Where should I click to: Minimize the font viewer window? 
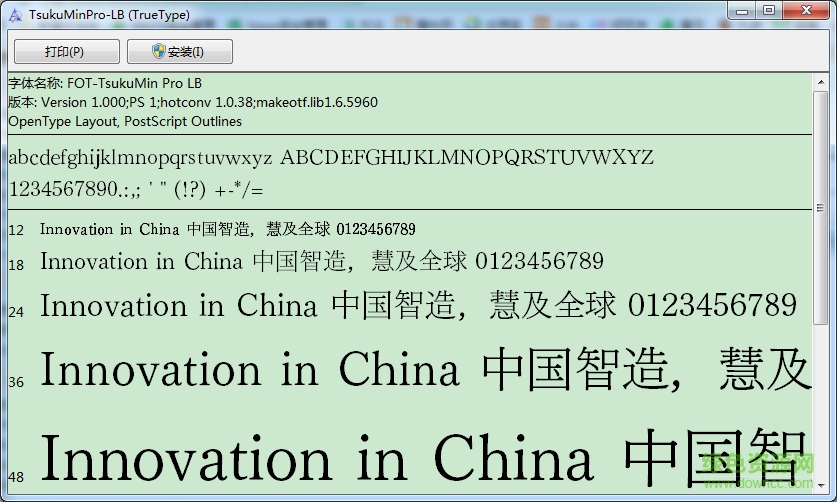click(742, 11)
